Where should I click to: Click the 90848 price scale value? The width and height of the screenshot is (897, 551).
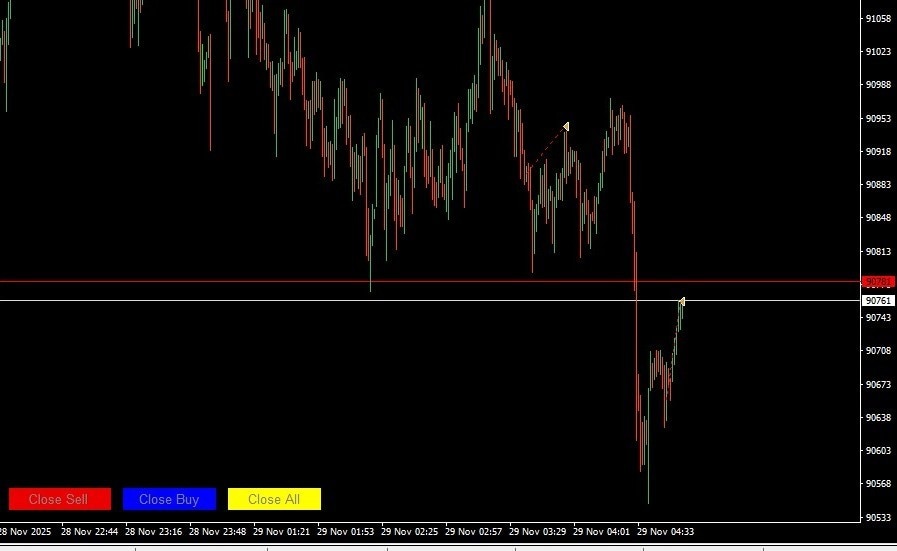(878, 218)
